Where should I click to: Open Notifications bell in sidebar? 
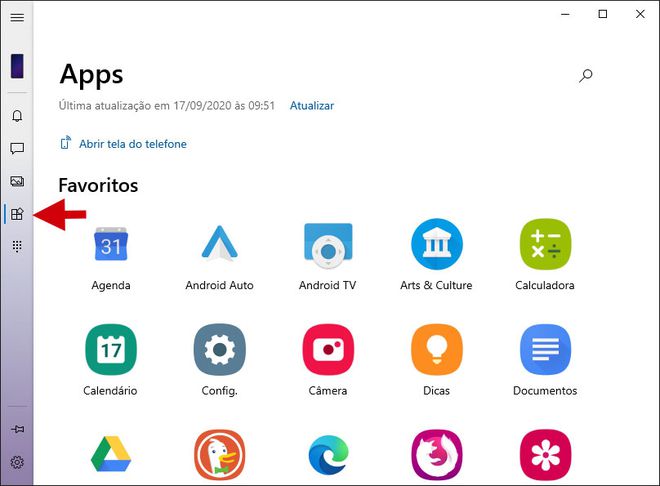(x=17, y=116)
